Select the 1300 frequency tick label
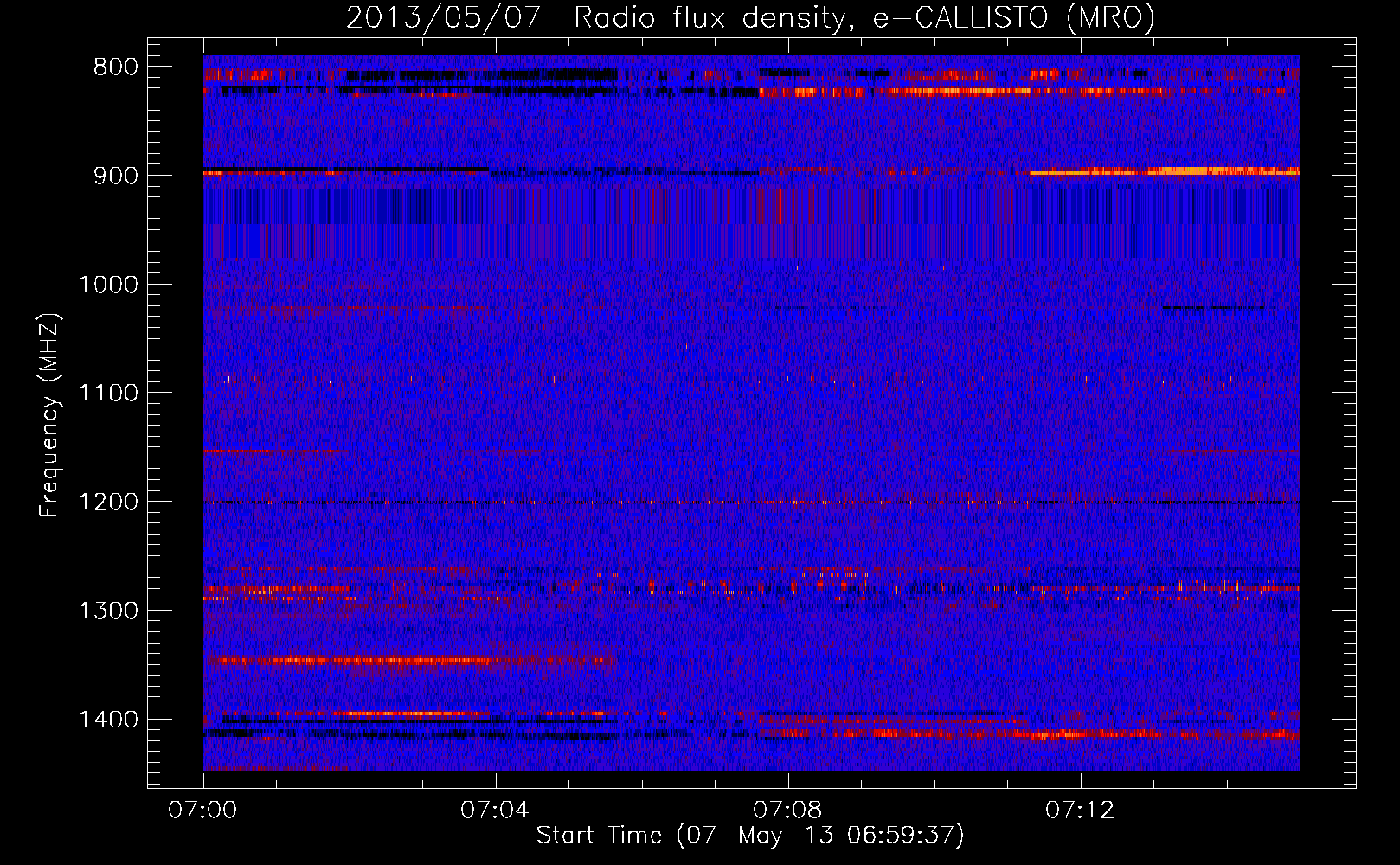The image size is (1400, 865). click(x=108, y=611)
